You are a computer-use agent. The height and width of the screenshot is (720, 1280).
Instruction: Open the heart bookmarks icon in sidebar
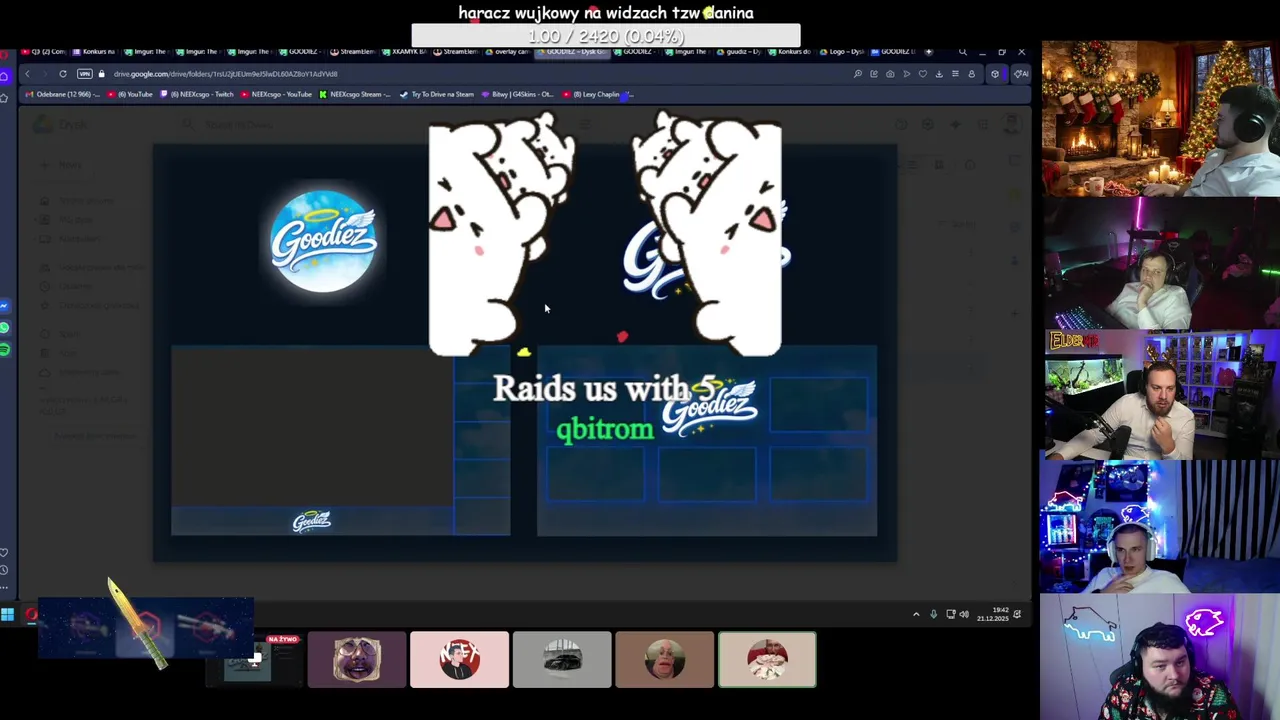[5, 552]
